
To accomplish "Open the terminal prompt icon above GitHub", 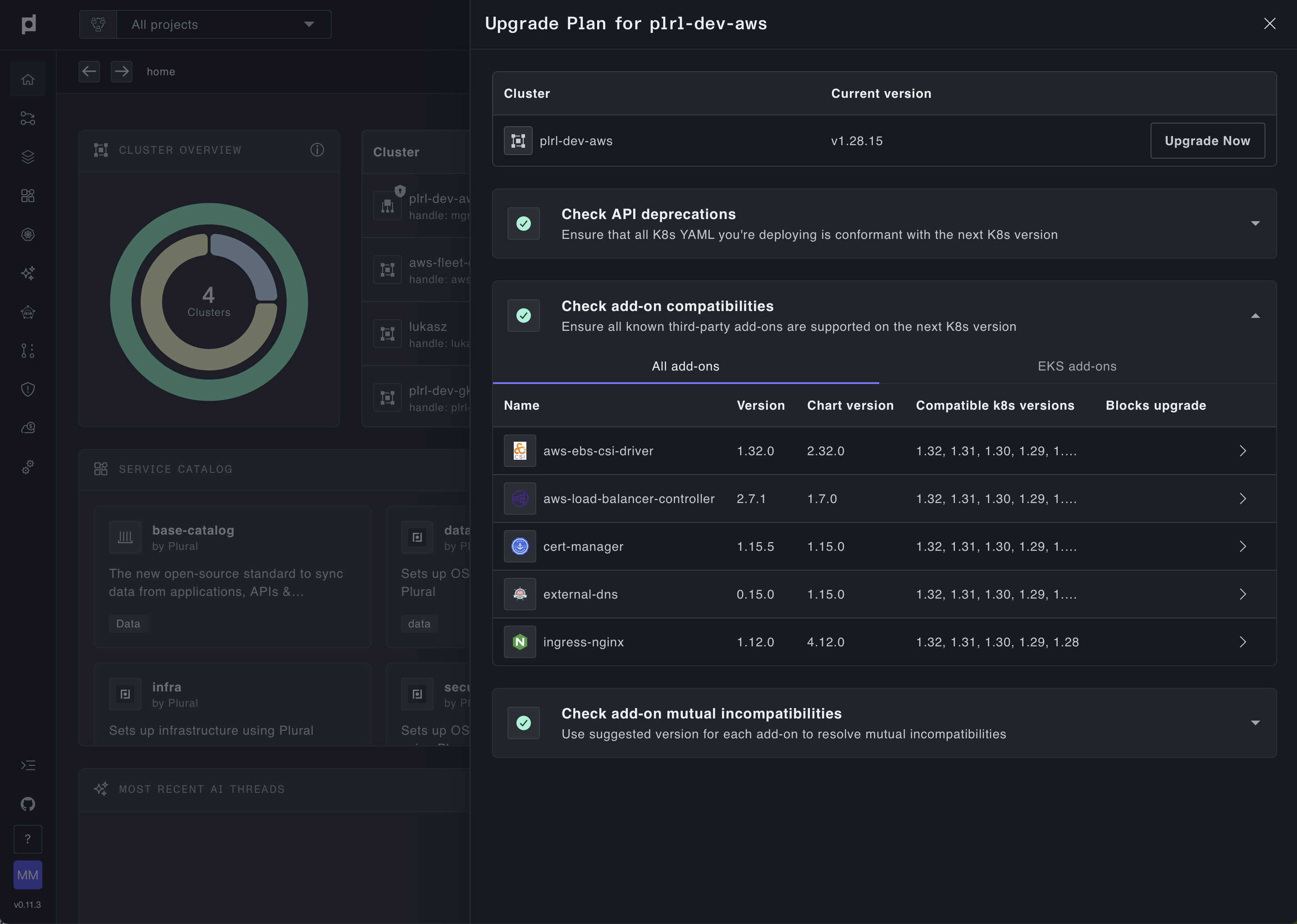I will coord(27,765).
